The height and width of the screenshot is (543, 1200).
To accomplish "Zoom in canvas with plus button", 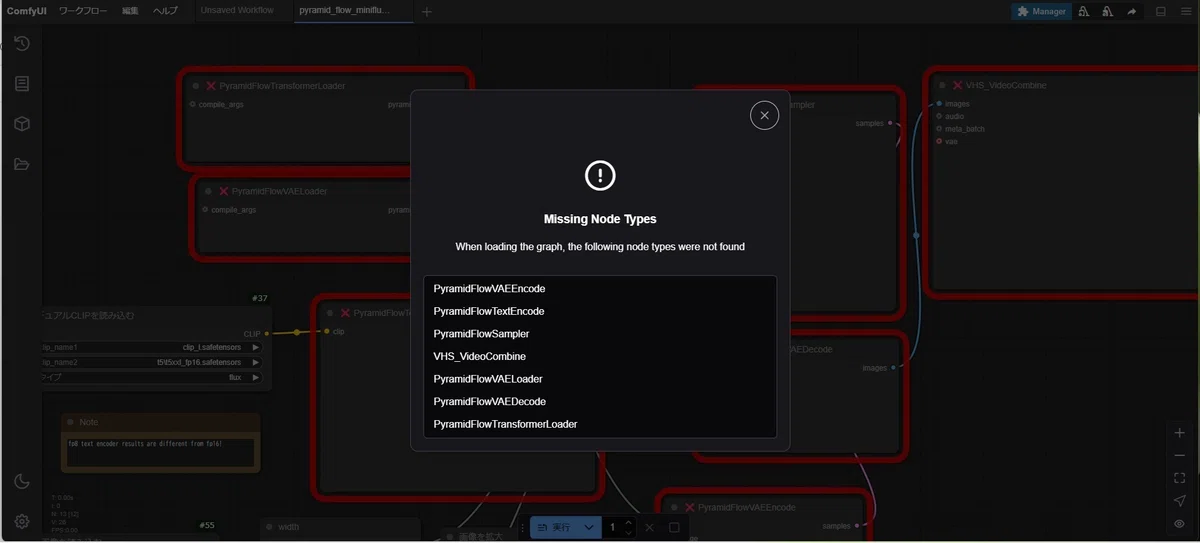I will (1180, 433).
